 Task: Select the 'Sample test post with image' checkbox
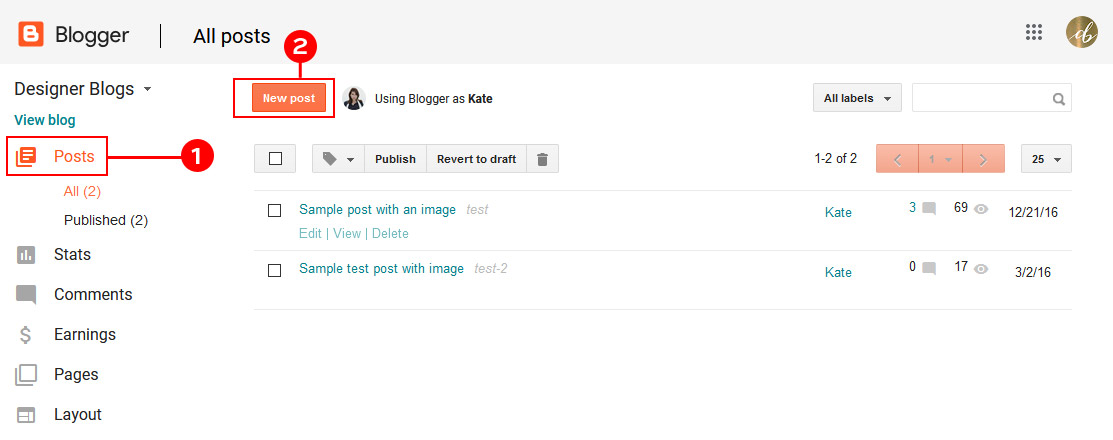(275, 270)
